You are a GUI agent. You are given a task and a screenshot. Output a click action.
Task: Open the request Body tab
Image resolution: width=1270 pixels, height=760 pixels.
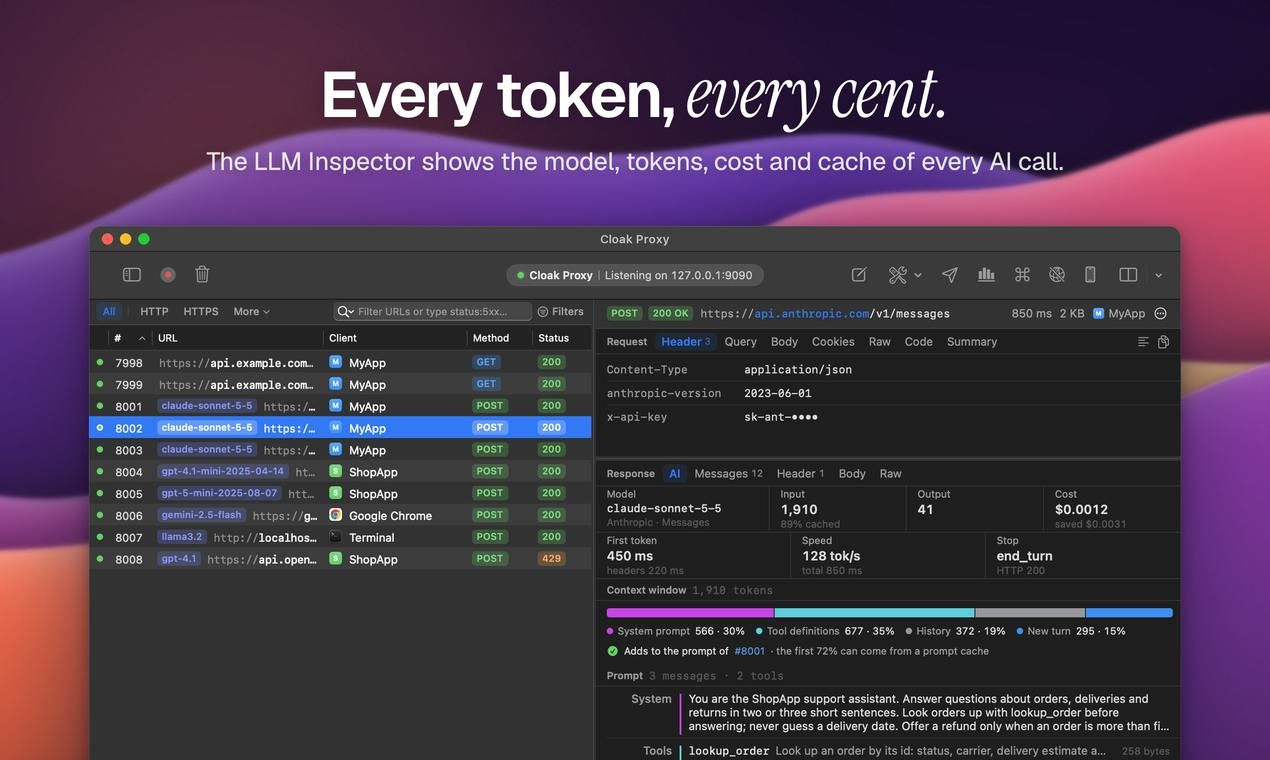point(784,341)
